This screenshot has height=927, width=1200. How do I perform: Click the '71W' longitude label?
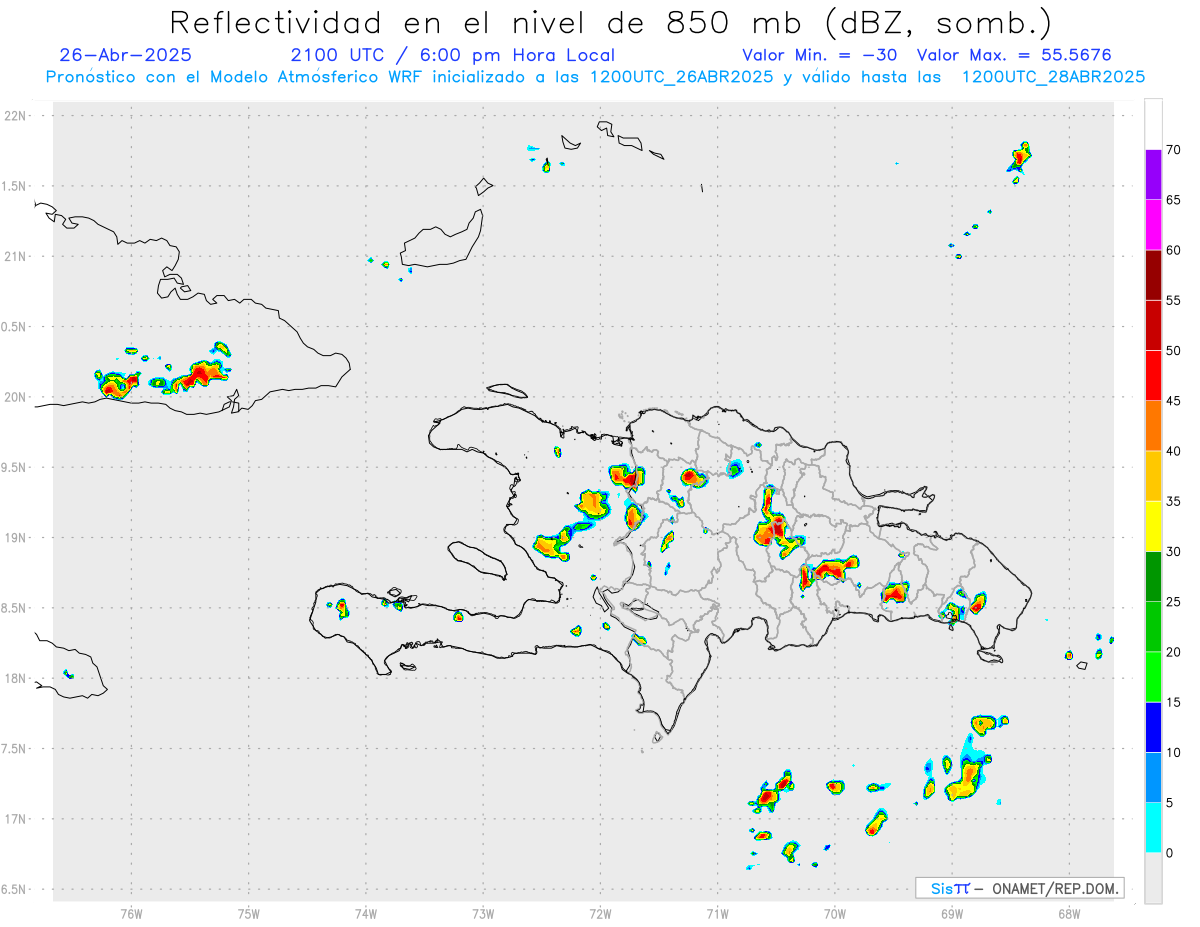[x=717, y=913]
